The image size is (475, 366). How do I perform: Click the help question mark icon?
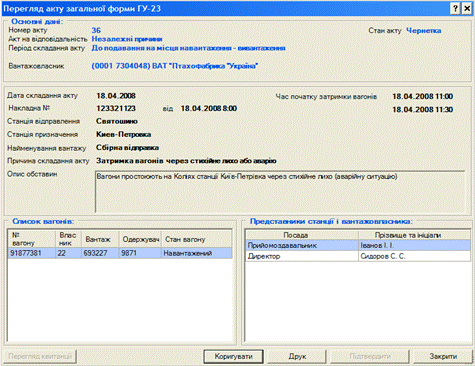455,8
